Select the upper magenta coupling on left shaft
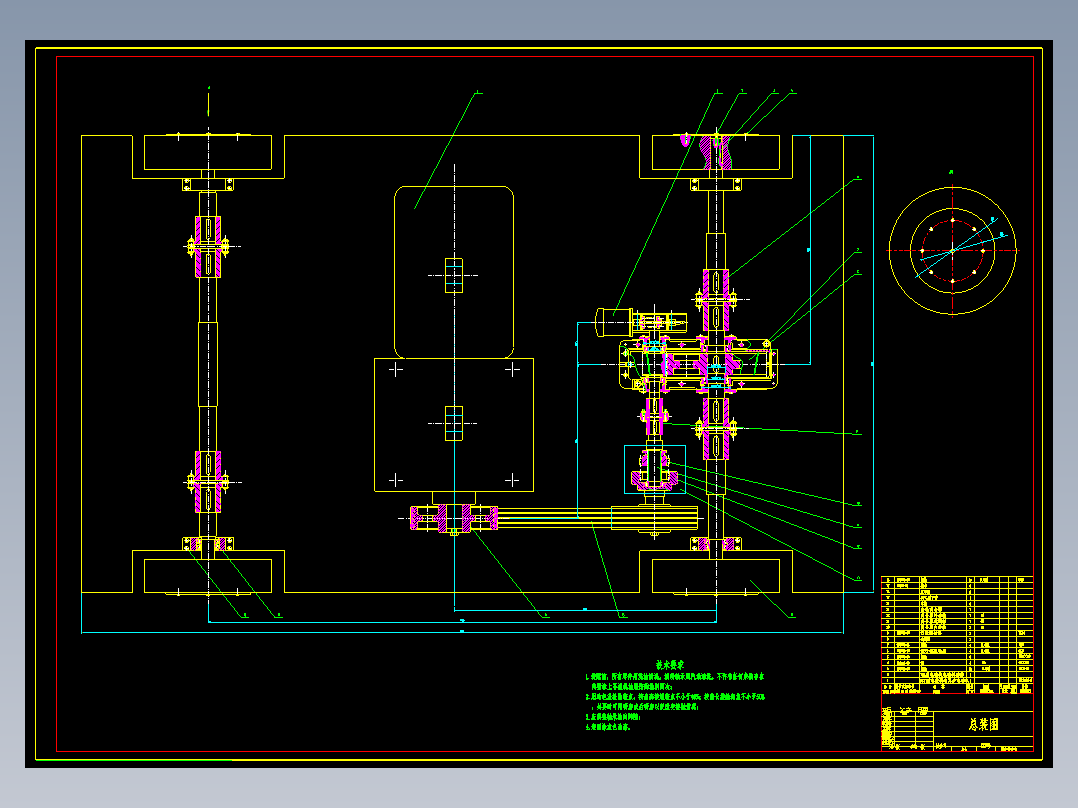The image size is (1078, 808). (208, 247)
